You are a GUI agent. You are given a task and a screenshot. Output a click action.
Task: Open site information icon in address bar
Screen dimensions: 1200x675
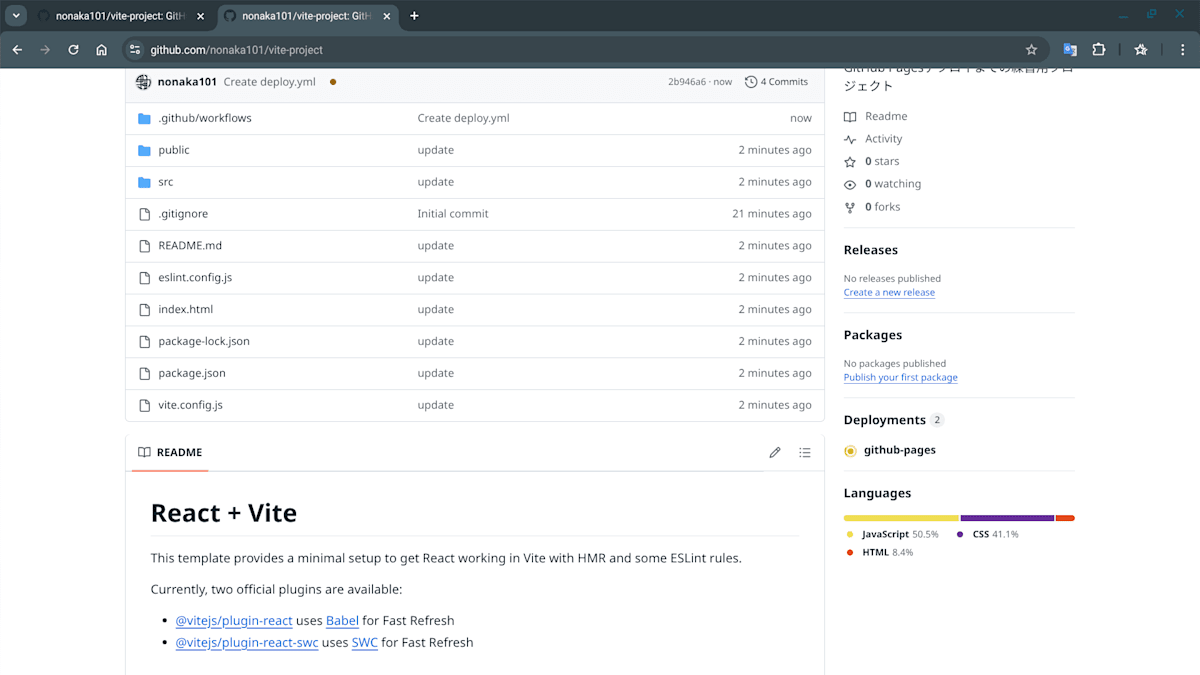136,49
